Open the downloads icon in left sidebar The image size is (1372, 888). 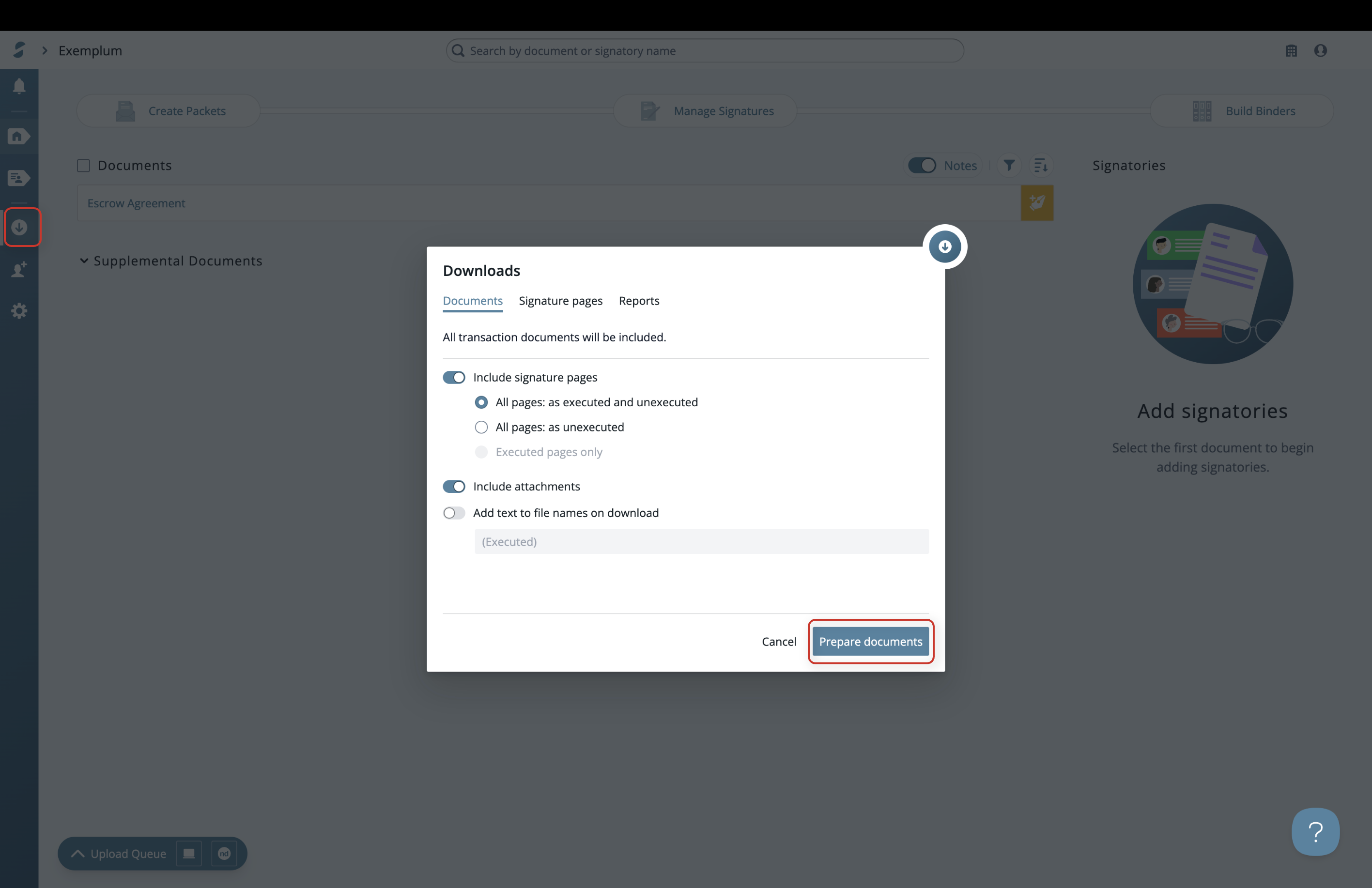[19, 227]
